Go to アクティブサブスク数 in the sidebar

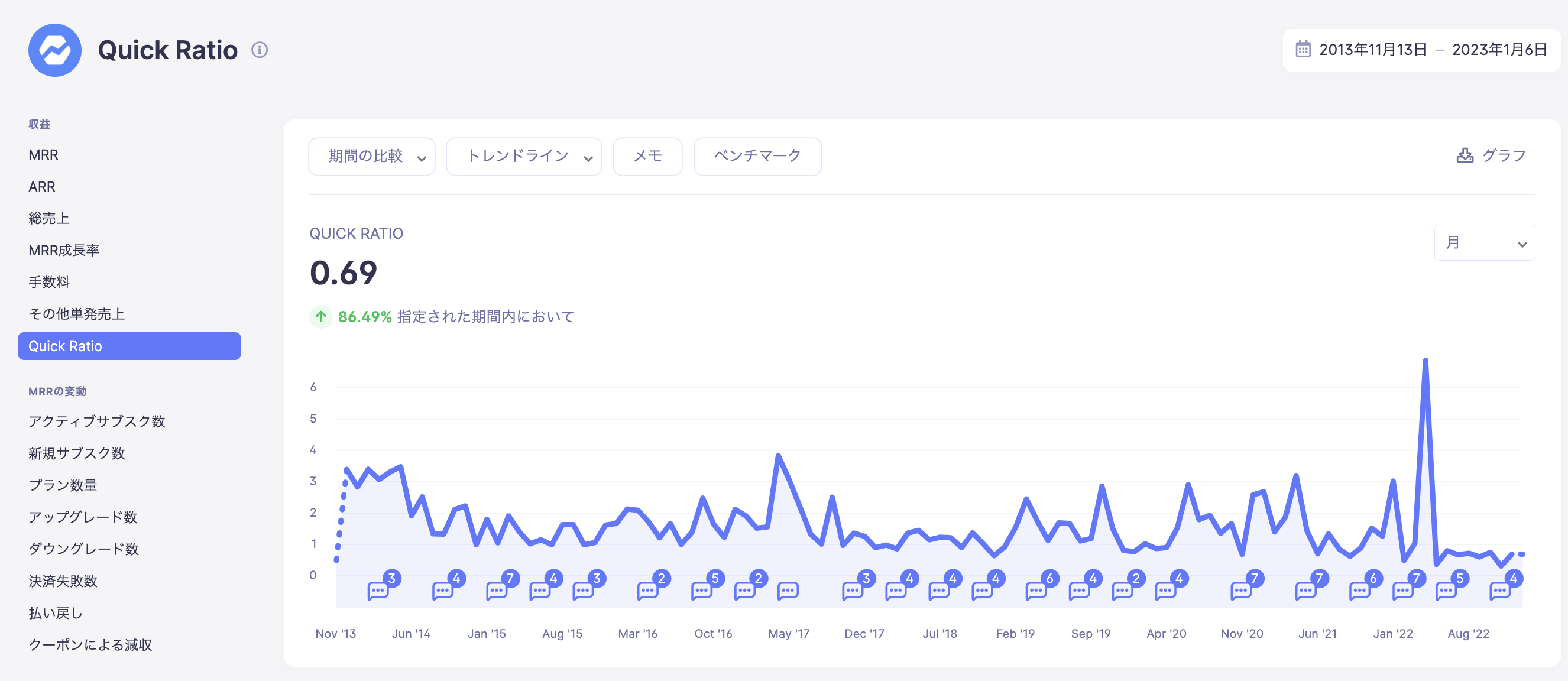click(97, 421)
